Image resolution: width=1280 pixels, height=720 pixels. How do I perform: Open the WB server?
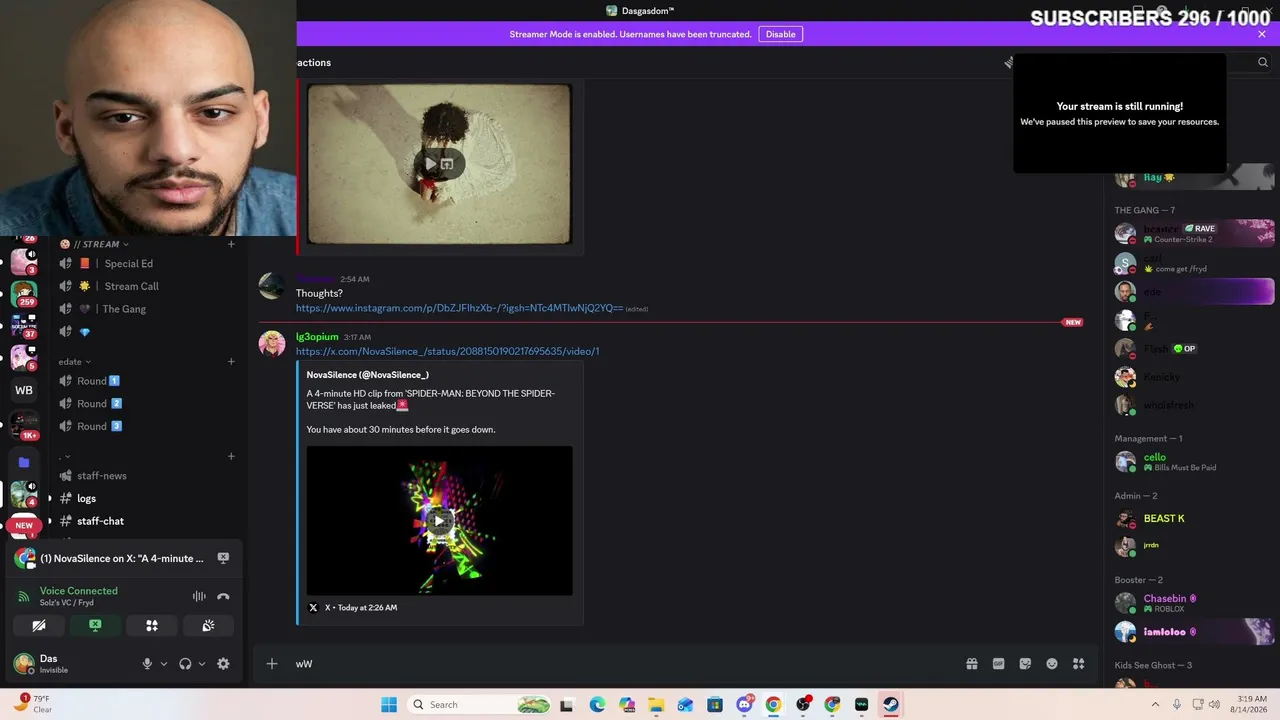(24, 390)
